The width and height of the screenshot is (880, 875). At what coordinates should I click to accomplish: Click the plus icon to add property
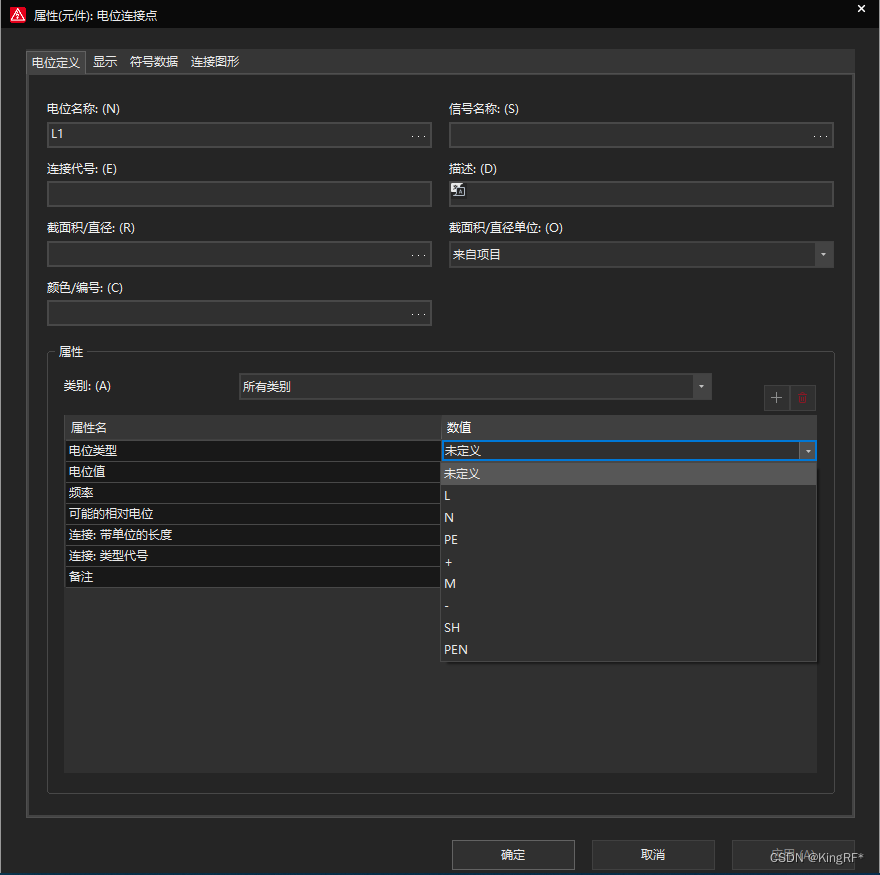pos(777,399)
